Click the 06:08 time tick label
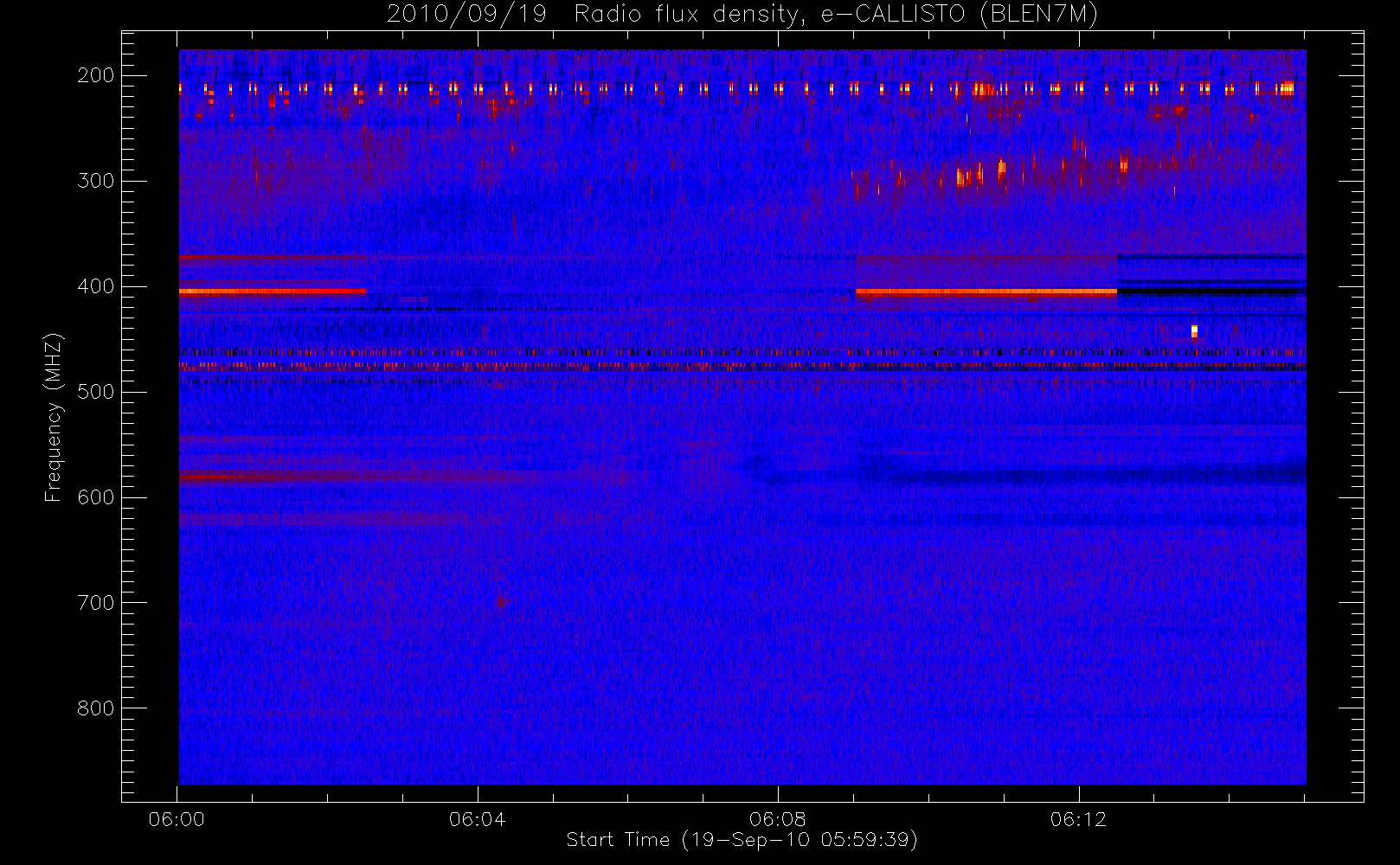Screen dimensions: 1400x865 [x=777, y=819]
